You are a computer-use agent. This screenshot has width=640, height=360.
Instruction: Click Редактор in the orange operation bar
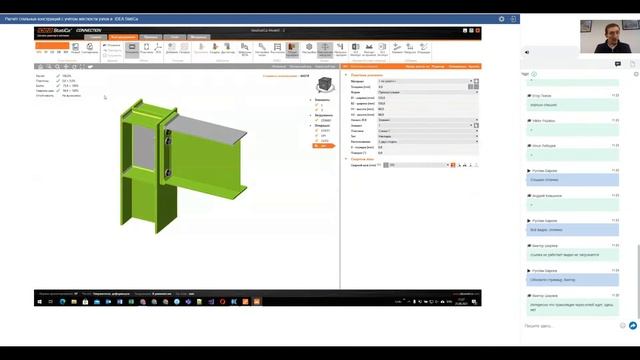[438, 67]
